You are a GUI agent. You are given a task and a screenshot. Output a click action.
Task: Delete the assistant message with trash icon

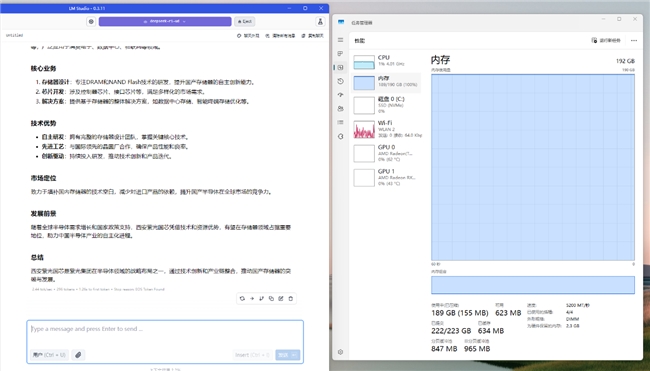(x=291, y=298)
